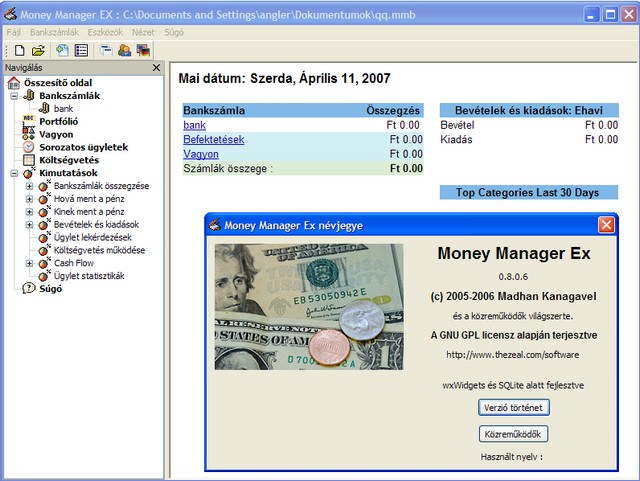The image size is (640, 481).
Task: Open a database with the folder icon
Action: click(x=38, y=51)
